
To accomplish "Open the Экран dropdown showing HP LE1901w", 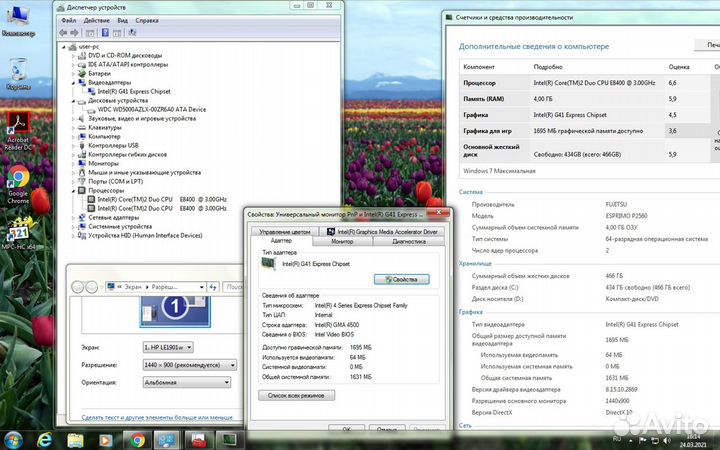I will [x=168, y=348].
